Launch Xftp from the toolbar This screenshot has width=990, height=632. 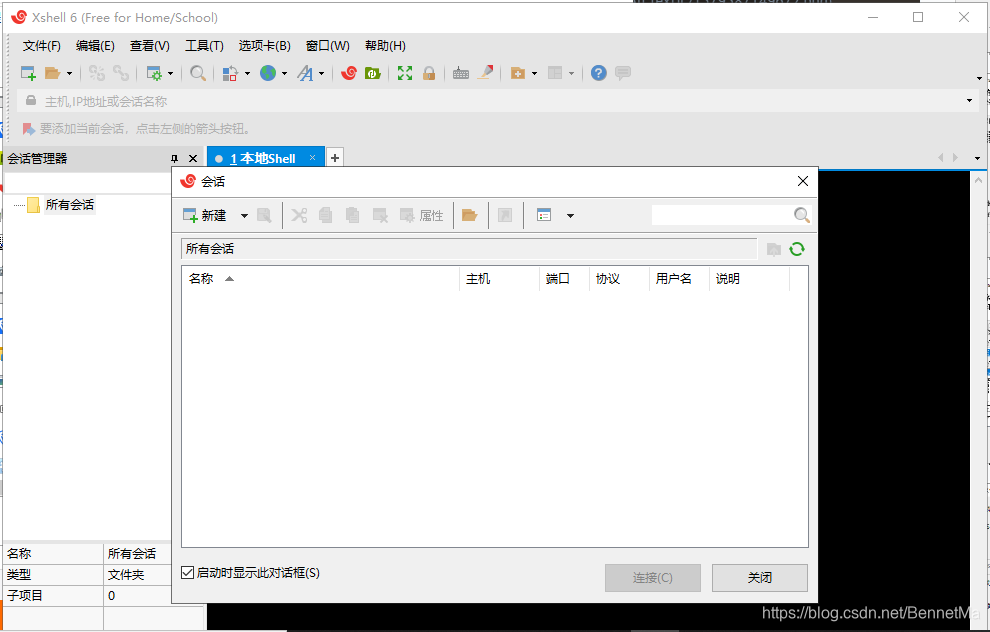[372, 73]
